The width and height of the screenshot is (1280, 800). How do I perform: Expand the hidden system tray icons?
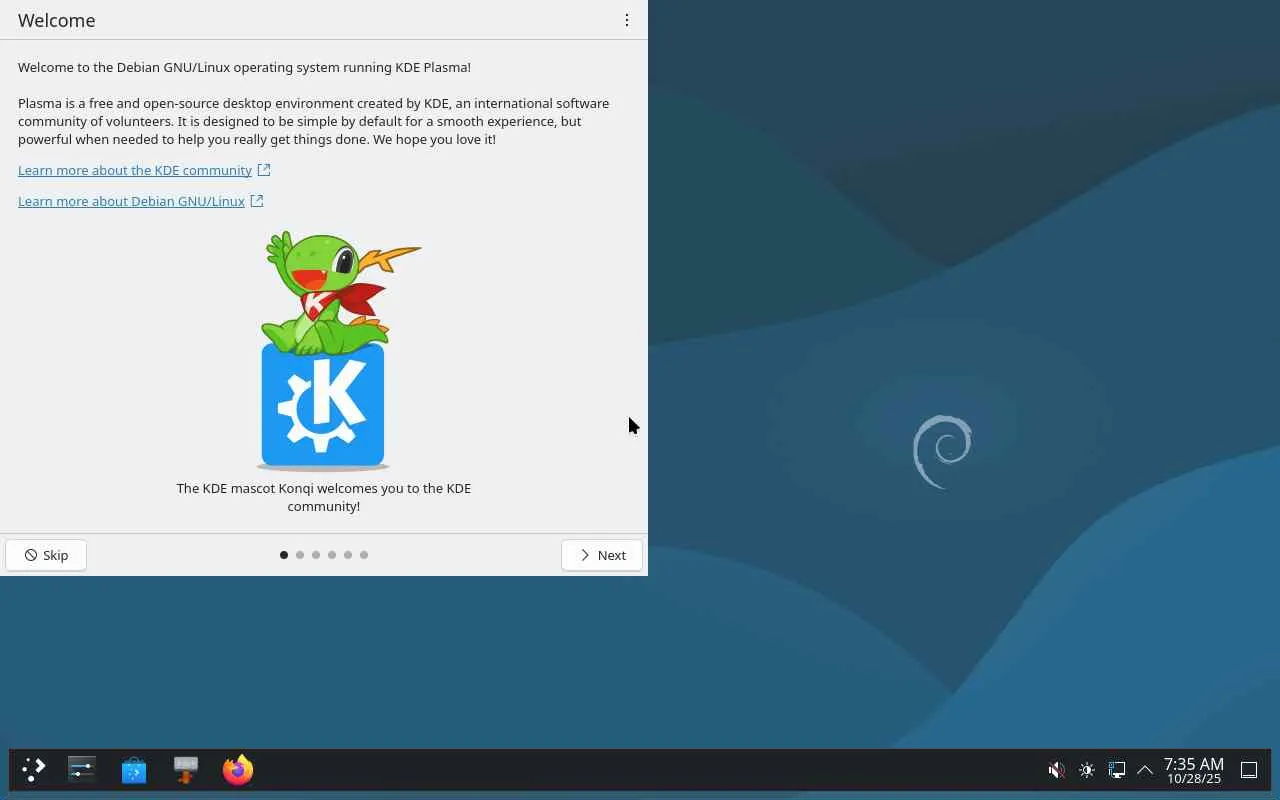tap(1145, 770)
